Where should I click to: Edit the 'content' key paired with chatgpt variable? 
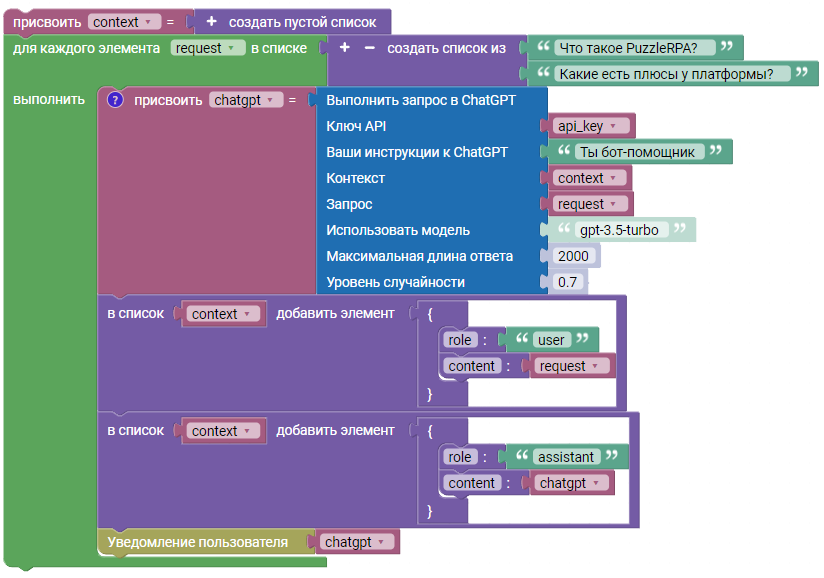[x=472, y=483]
